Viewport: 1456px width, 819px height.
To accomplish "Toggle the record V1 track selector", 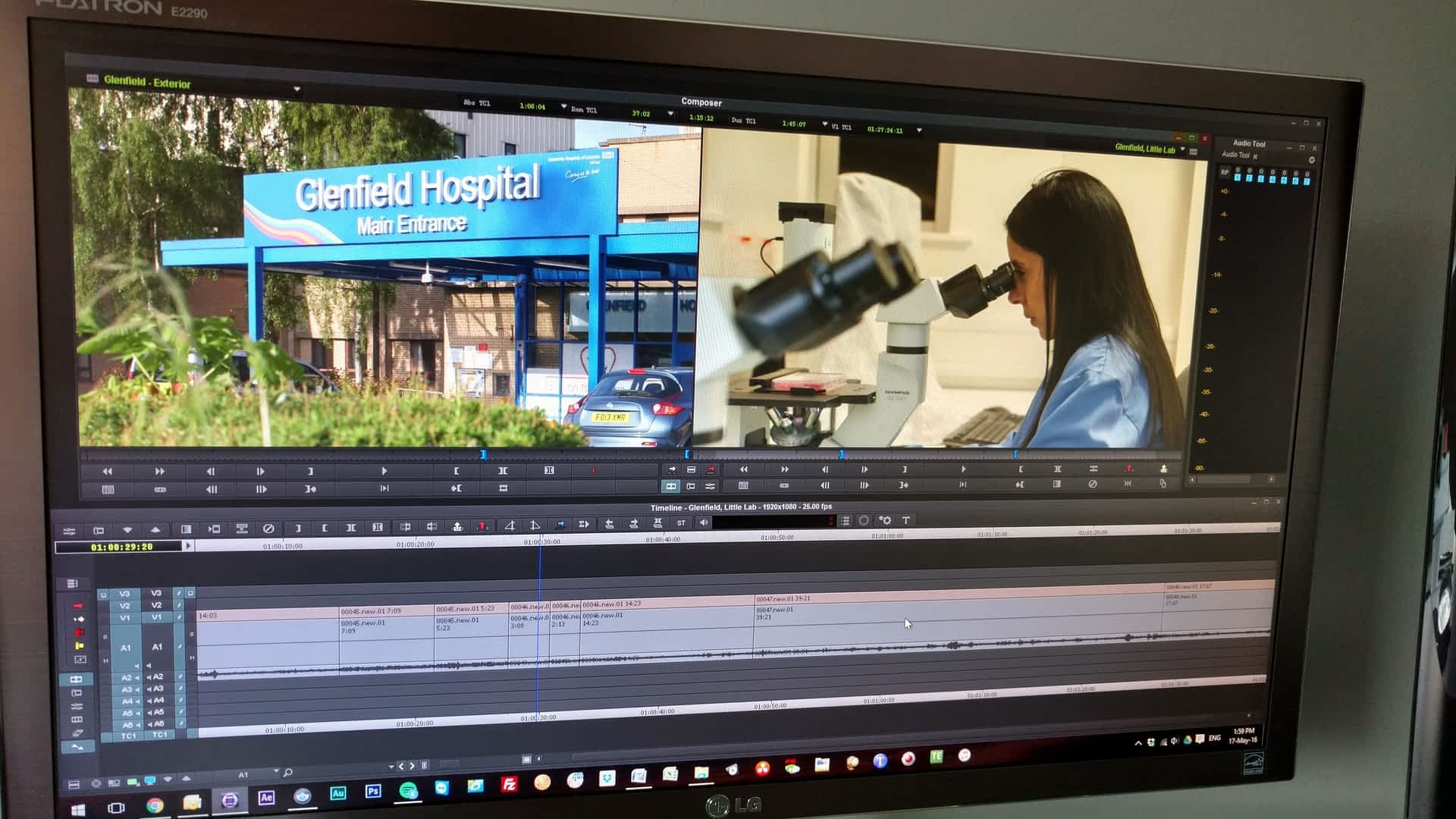I will (156, 617).
